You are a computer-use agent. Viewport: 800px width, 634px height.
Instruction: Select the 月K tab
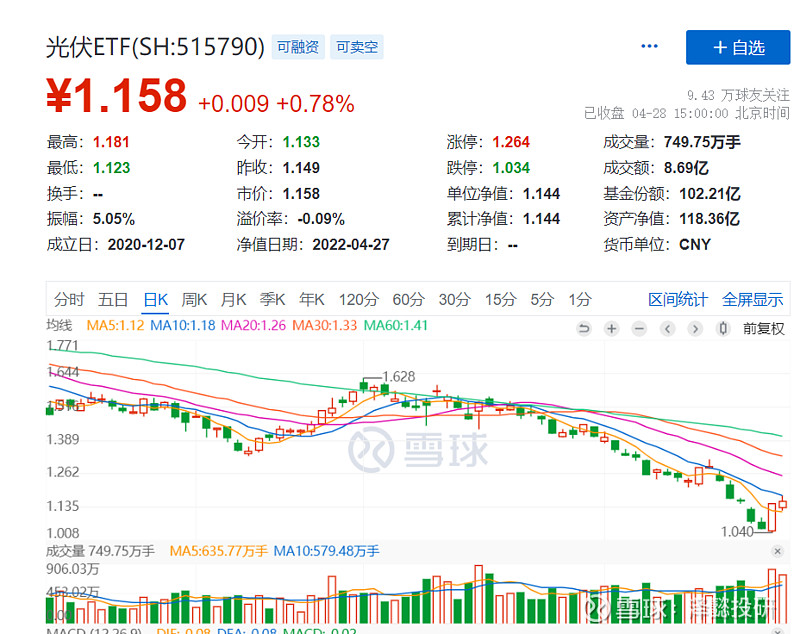[234, 299]
